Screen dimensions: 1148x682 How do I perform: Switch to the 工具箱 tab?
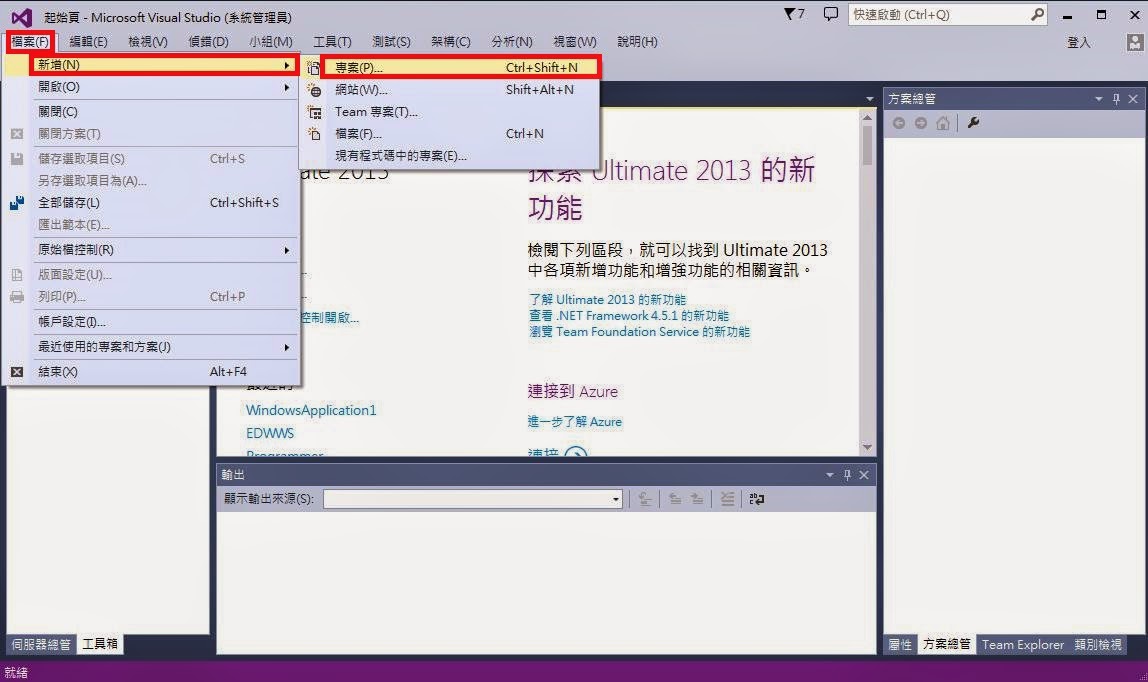[100, 645]
